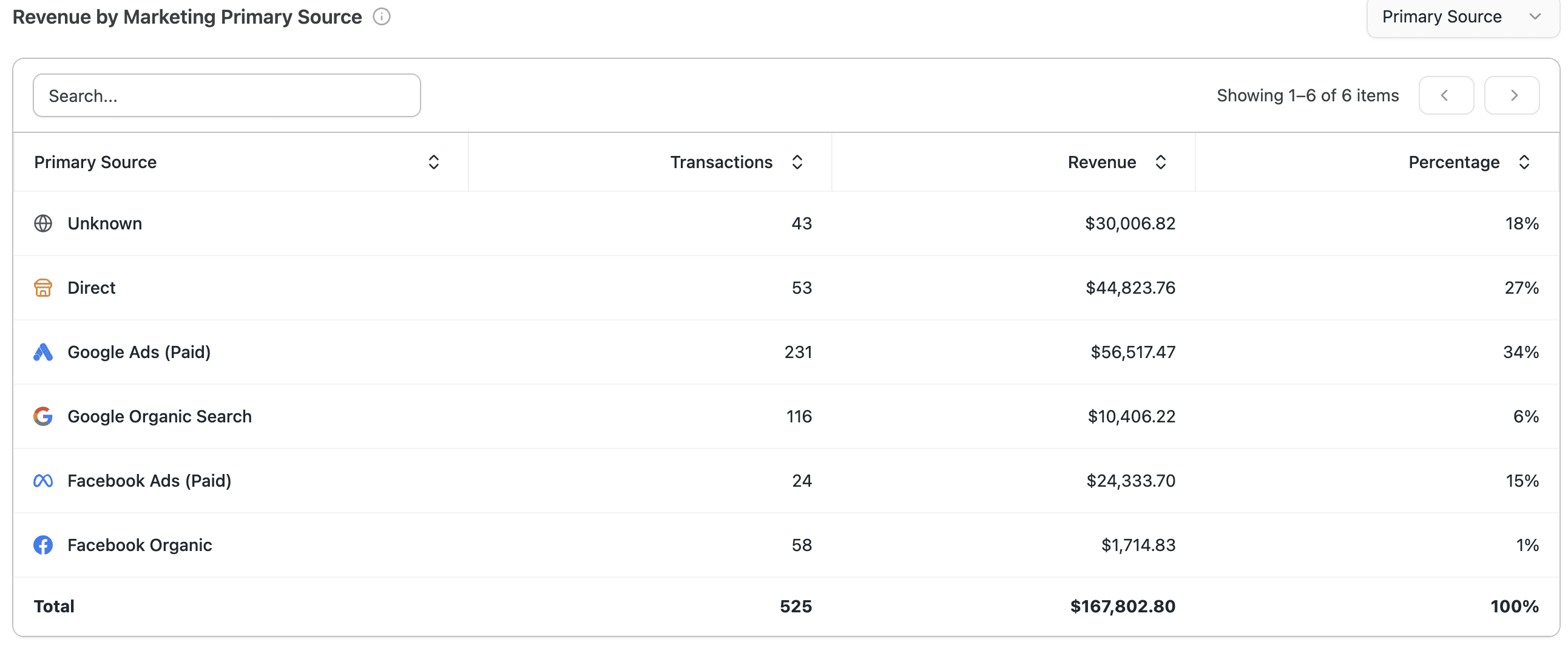Select the Google Ads (Paid) row
Image resolution: width=1568 pixels, height=653 pixels.
point(786,352)
